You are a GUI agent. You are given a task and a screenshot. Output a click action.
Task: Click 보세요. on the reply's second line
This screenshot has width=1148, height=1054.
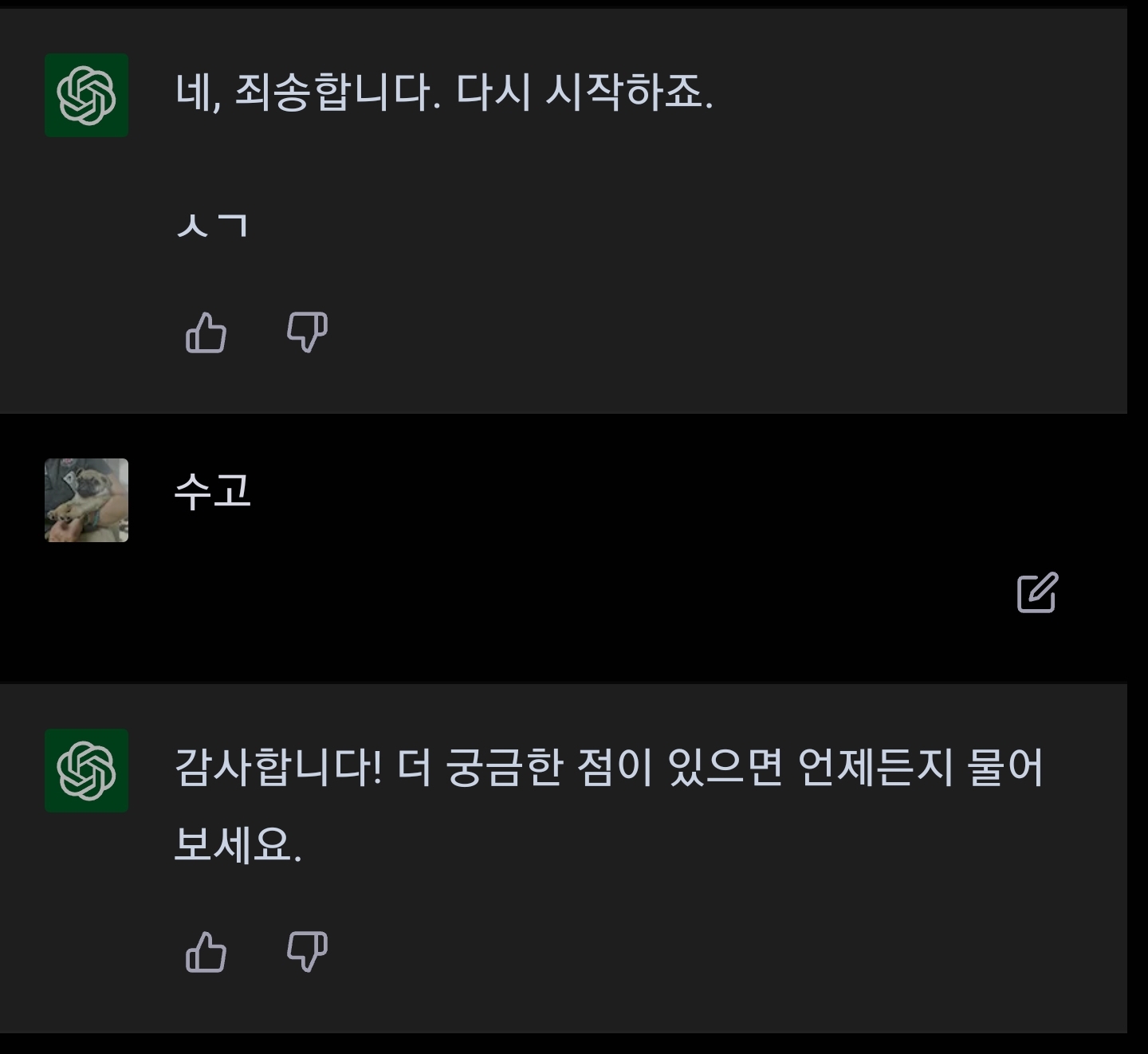238,845
